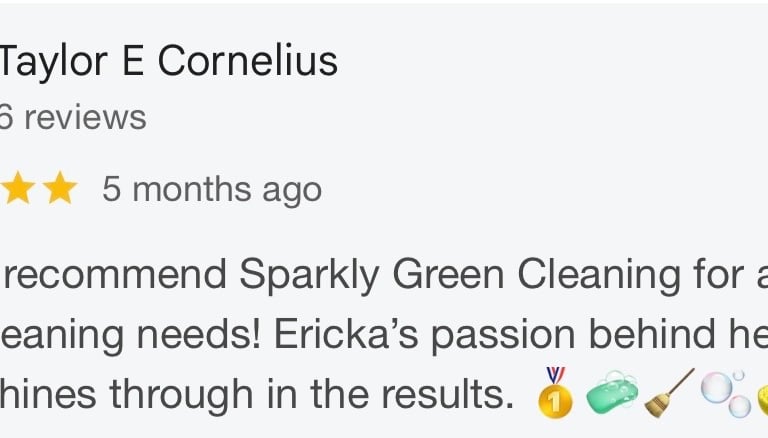Click the first visible gold star
Viewport: 768px width, 438px height.
(17, 187)
